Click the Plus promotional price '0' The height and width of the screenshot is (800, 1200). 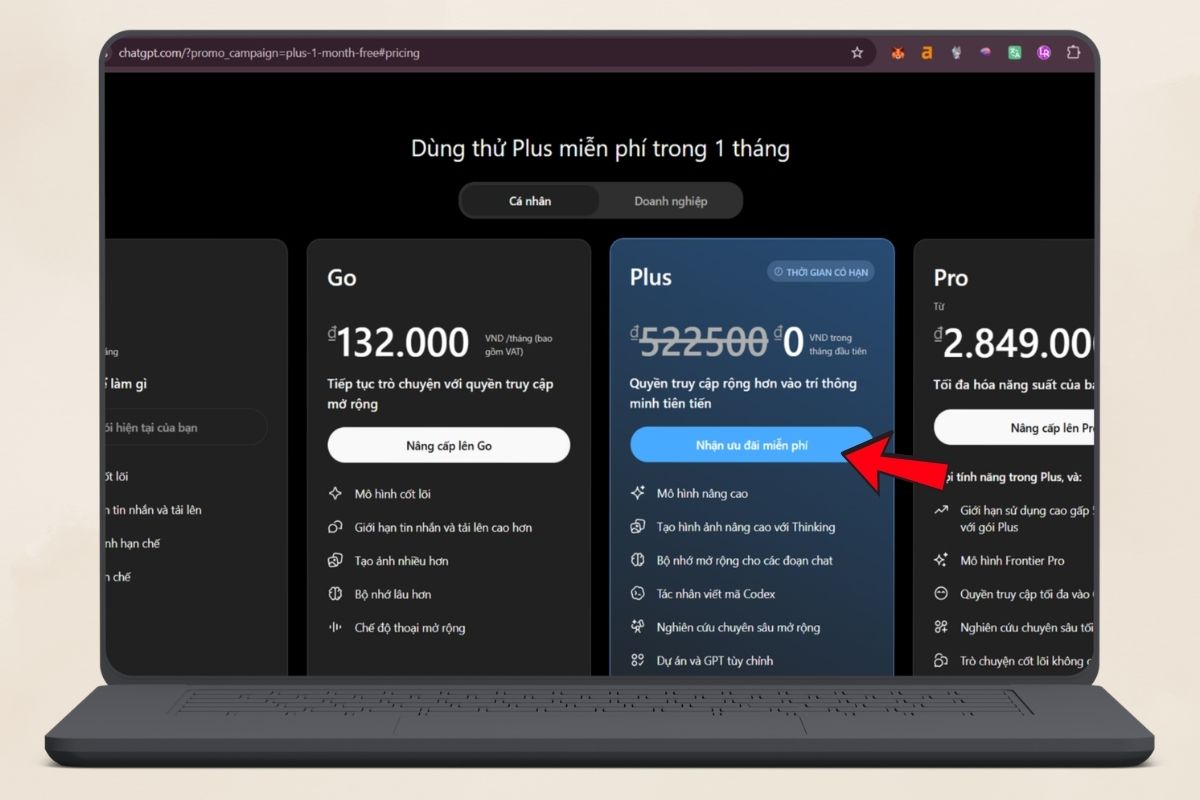[x=793, y=343]
